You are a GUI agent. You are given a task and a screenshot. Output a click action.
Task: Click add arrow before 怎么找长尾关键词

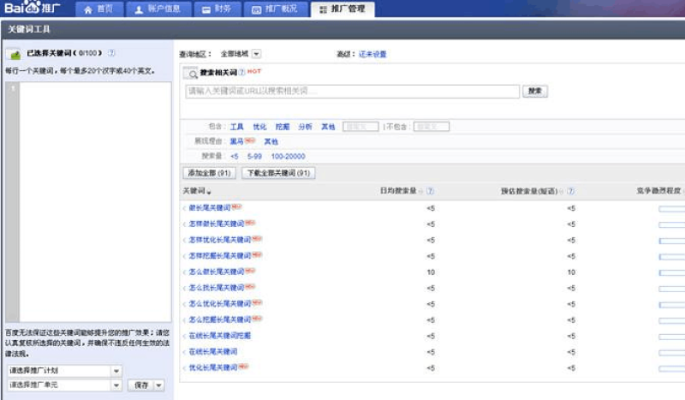184,288
